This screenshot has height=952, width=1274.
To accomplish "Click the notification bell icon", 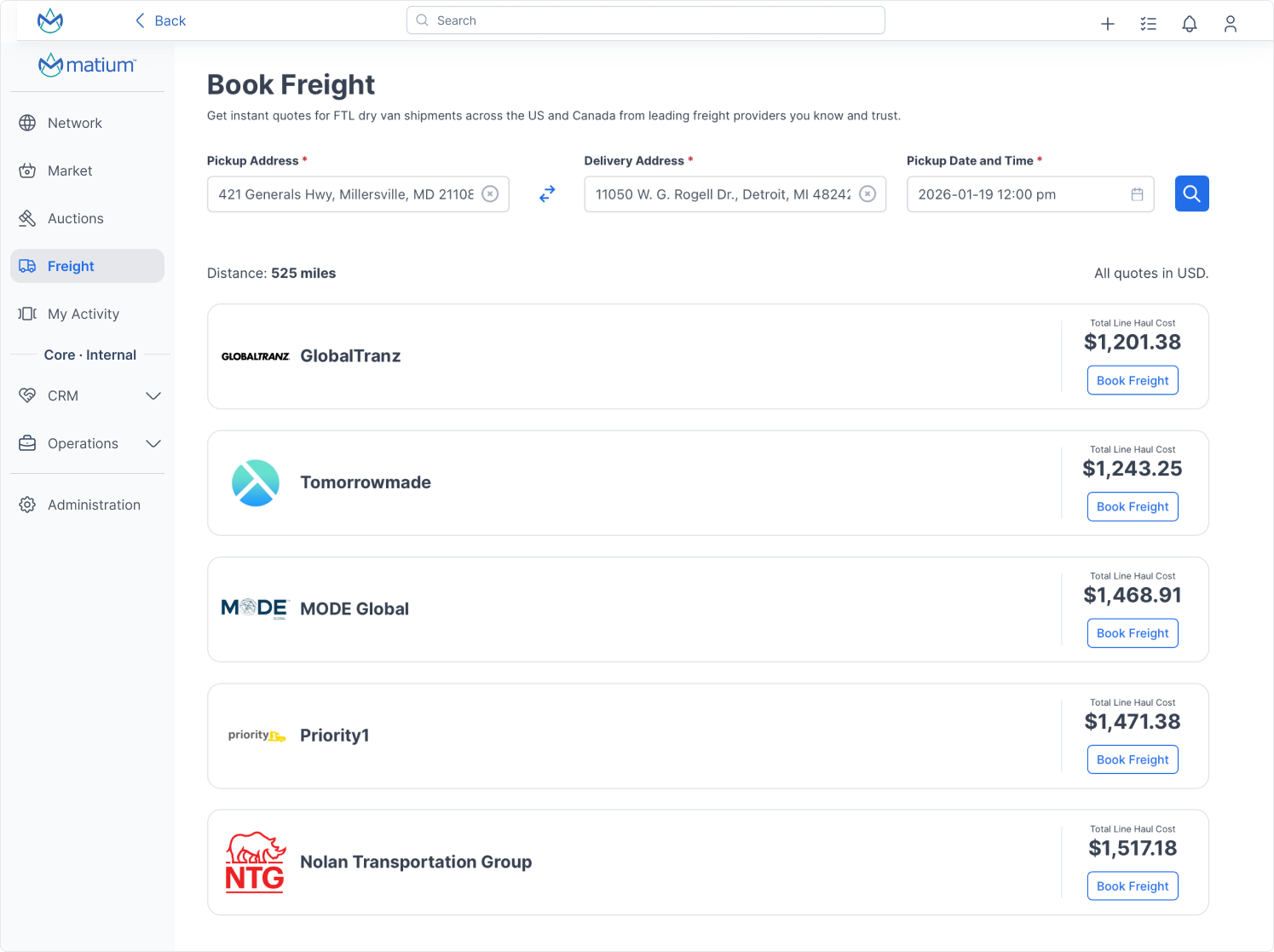I will (x=1190, y=24).
